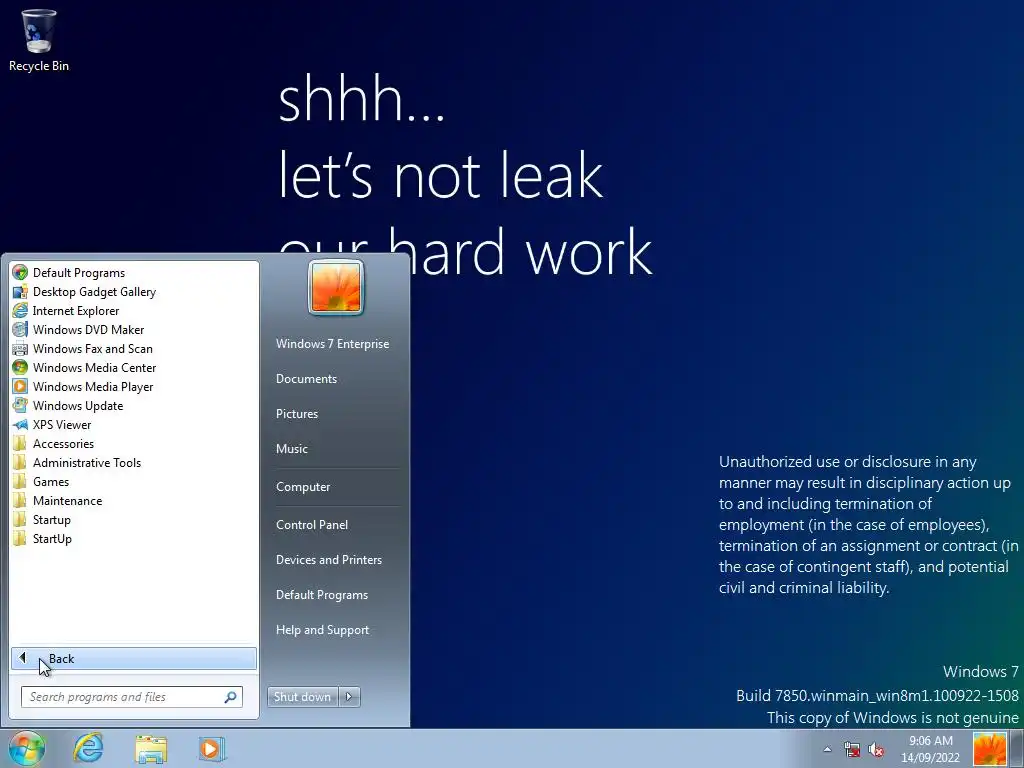Go Back to the main Start menu

(134, 658)
